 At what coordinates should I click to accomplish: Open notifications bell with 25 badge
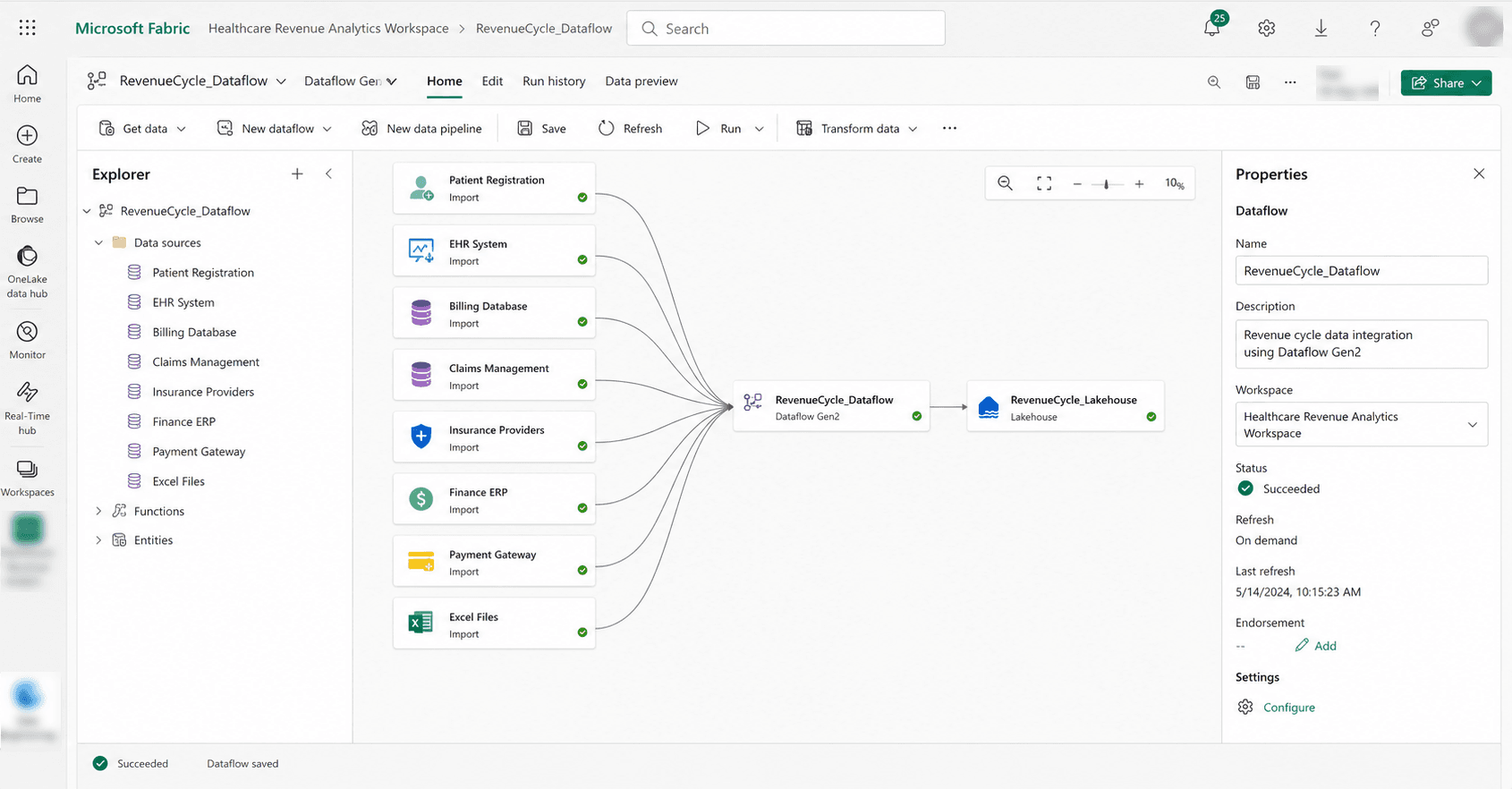point(1212,27)
